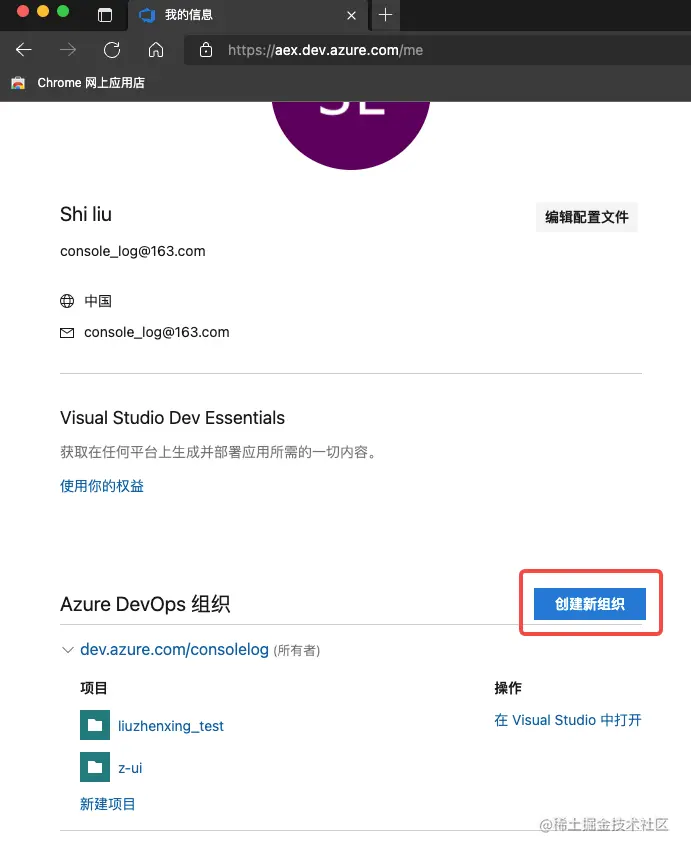
Task: Click the lock site-info icon
Action: tap(206, 50)
